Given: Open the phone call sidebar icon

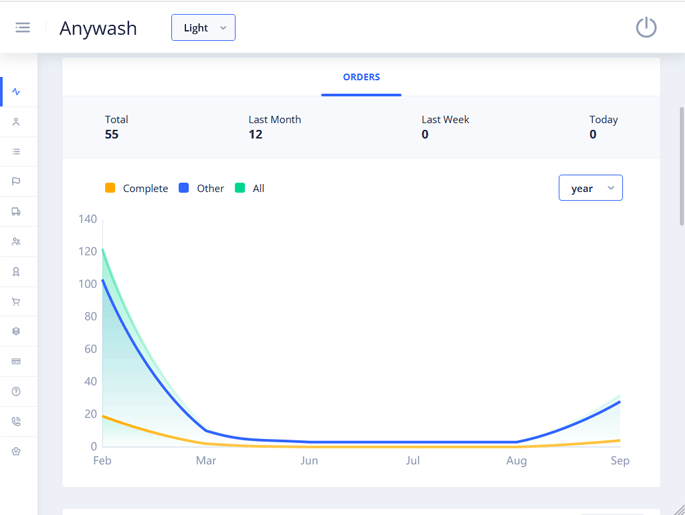Looking at the screenshot, I should point(16,422).
